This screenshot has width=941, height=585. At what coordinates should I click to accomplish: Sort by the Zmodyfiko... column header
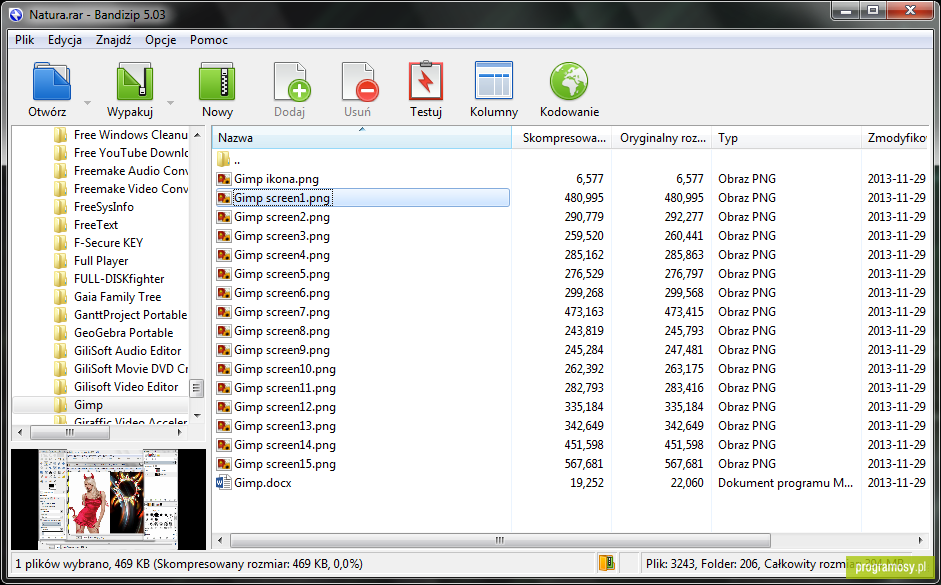pos(896,137)
